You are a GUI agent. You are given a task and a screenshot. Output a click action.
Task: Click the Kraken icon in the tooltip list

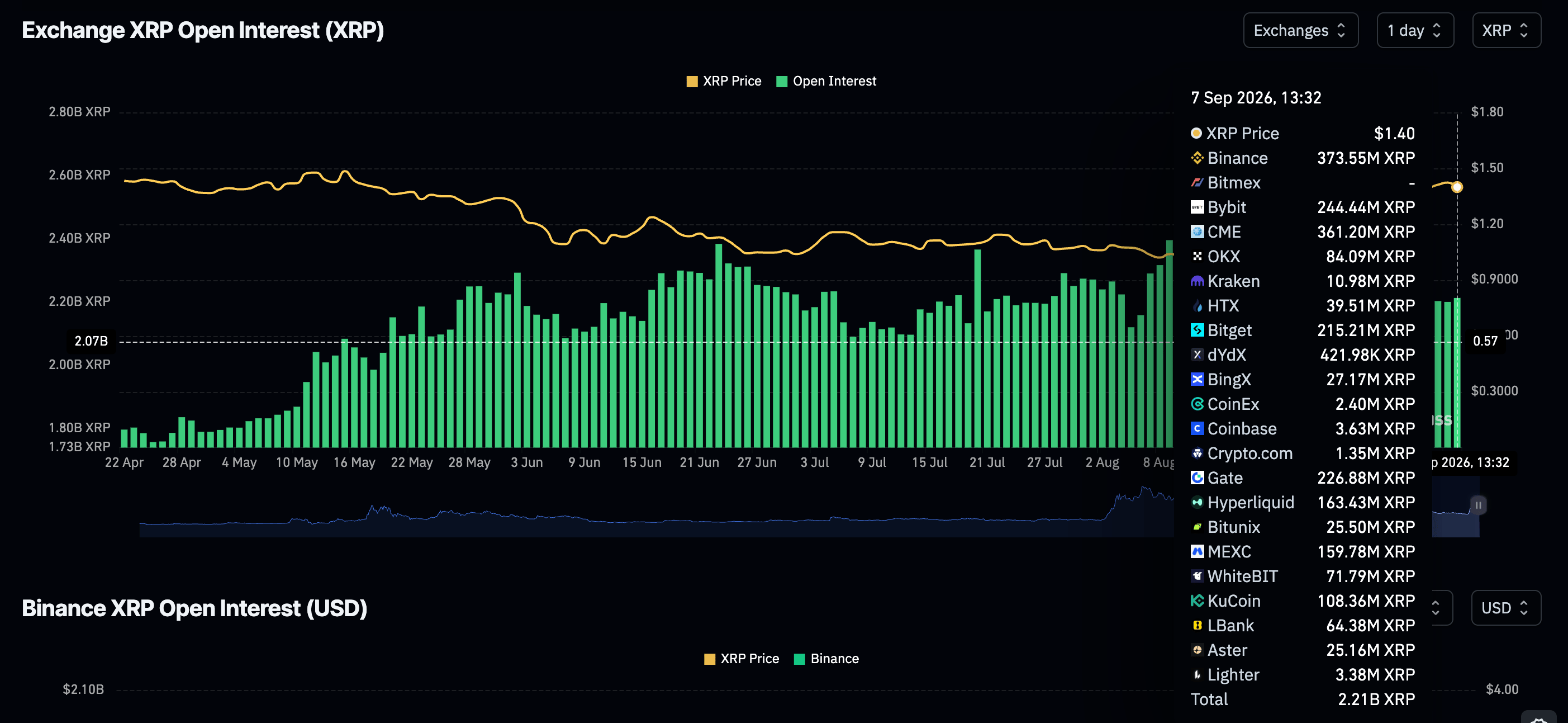[1197, 281]
